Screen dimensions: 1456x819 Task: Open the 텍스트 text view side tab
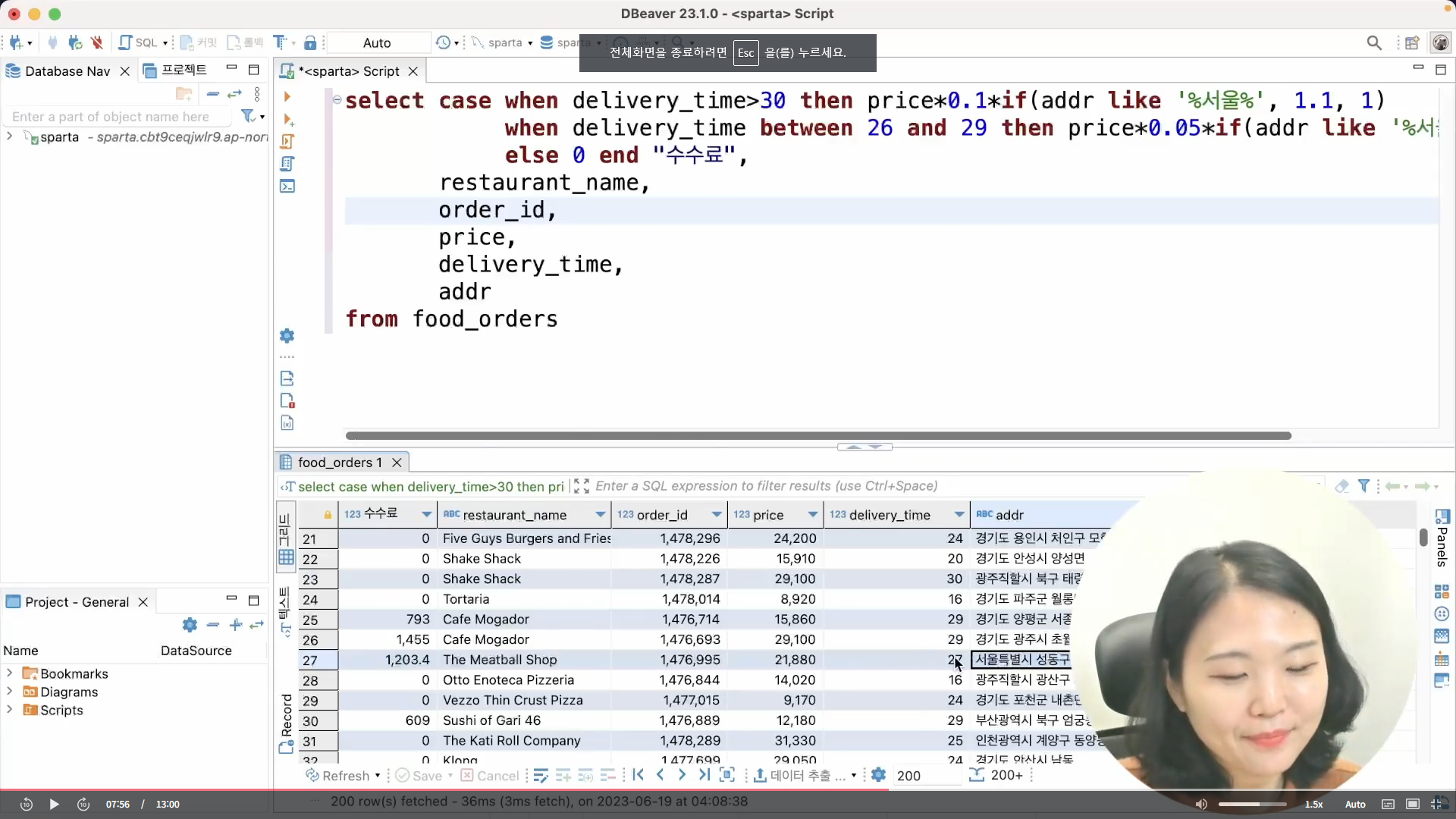pyautogui.click(x=285, y=611)
